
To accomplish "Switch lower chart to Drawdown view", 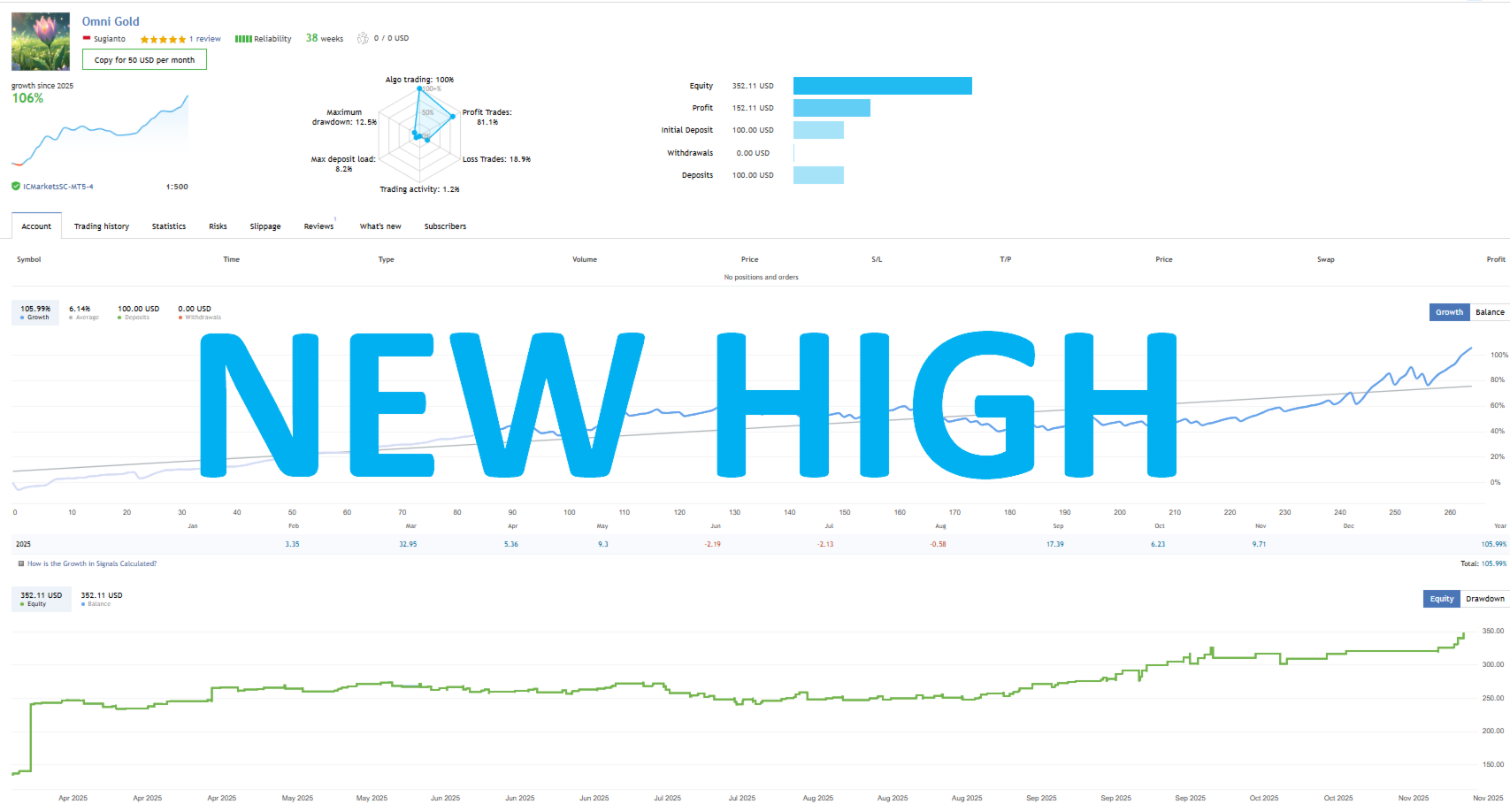I will point(1485,599).
